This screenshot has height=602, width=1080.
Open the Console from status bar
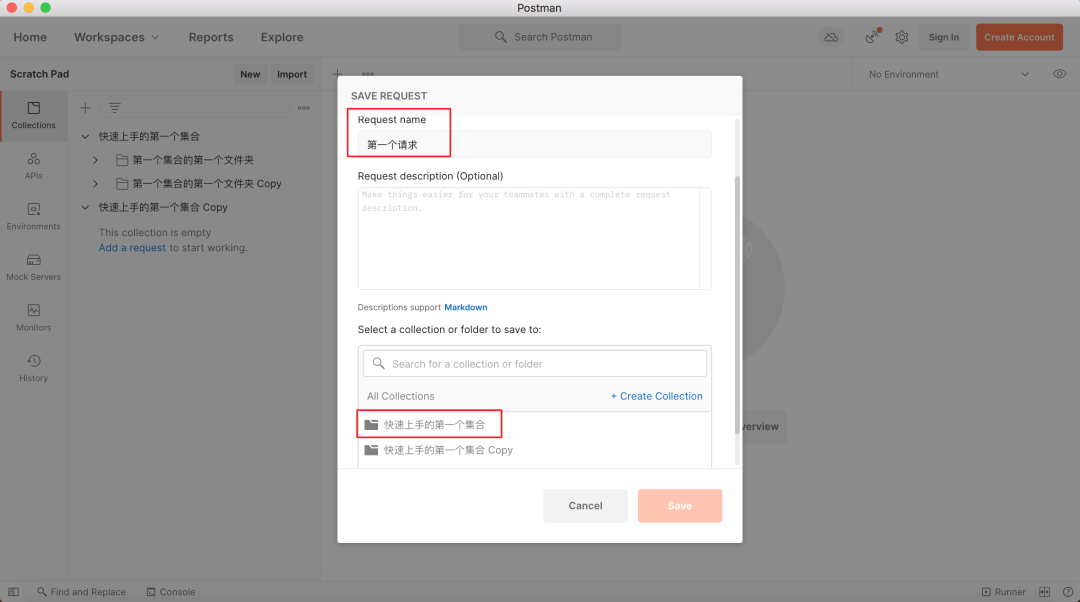click(x=171, y=592)
